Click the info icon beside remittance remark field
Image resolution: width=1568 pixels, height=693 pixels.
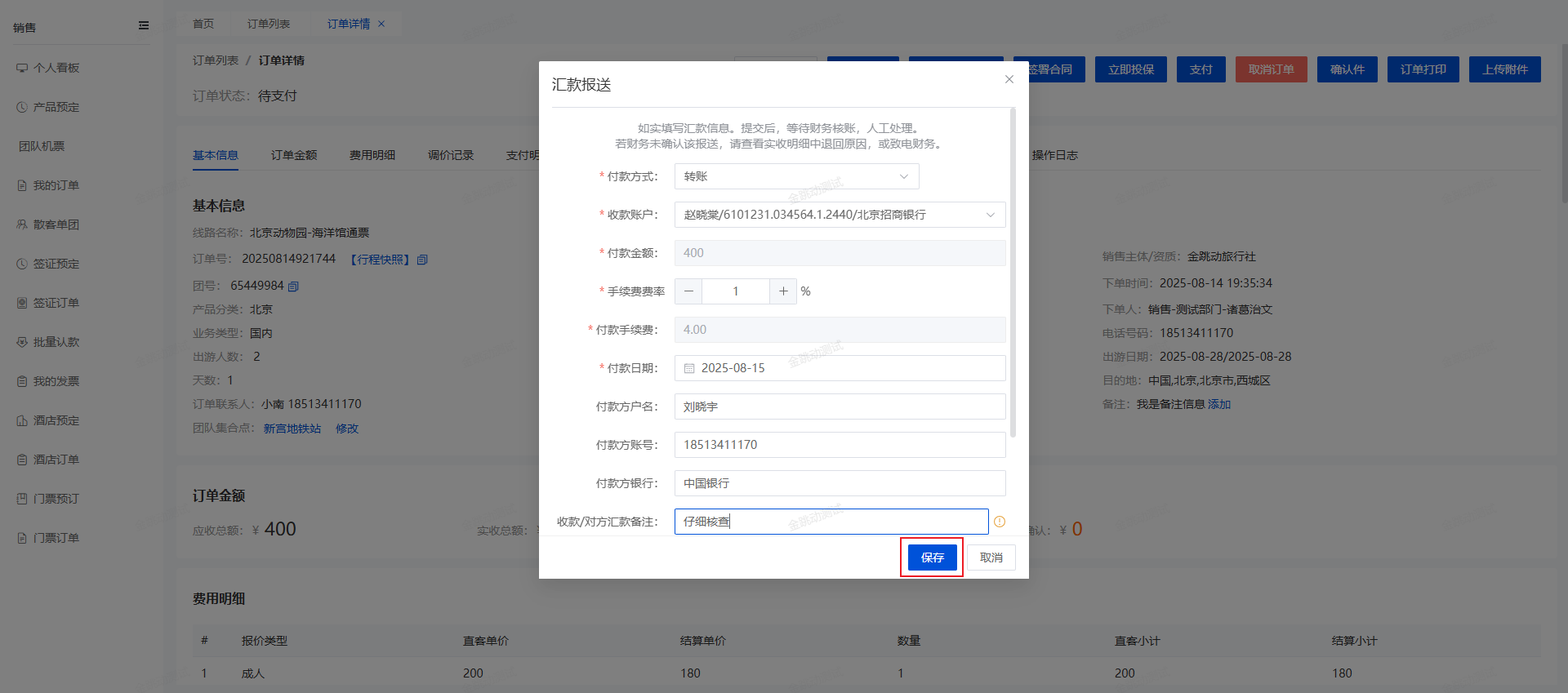tap(1000, 522)
